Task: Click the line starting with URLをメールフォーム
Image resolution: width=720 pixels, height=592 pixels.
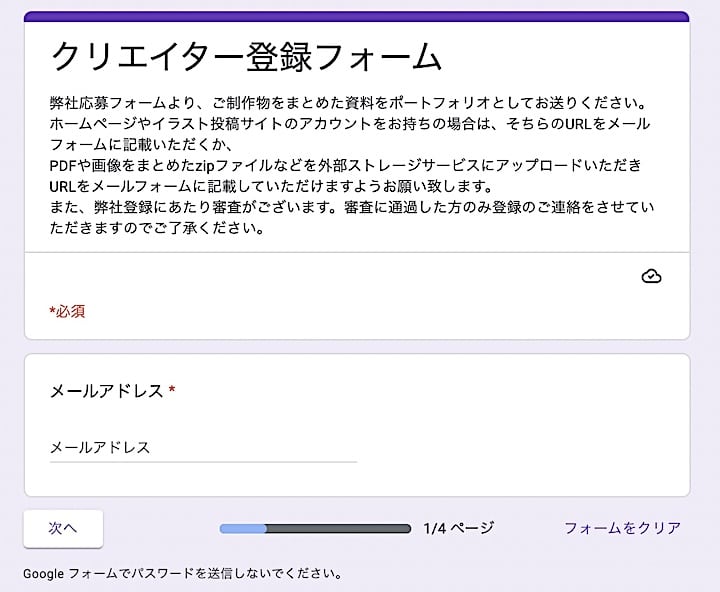Action: pyautogui.click(x=270, y=186)
